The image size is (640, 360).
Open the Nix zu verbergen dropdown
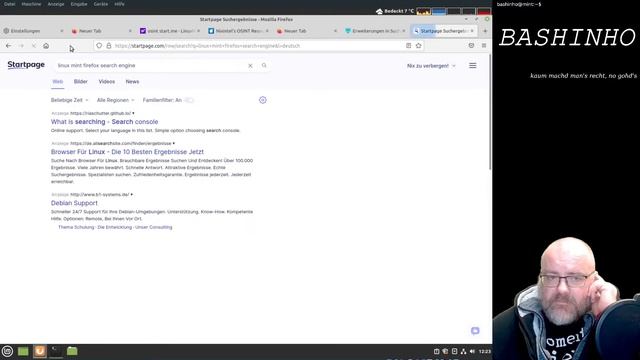[431, 66]
